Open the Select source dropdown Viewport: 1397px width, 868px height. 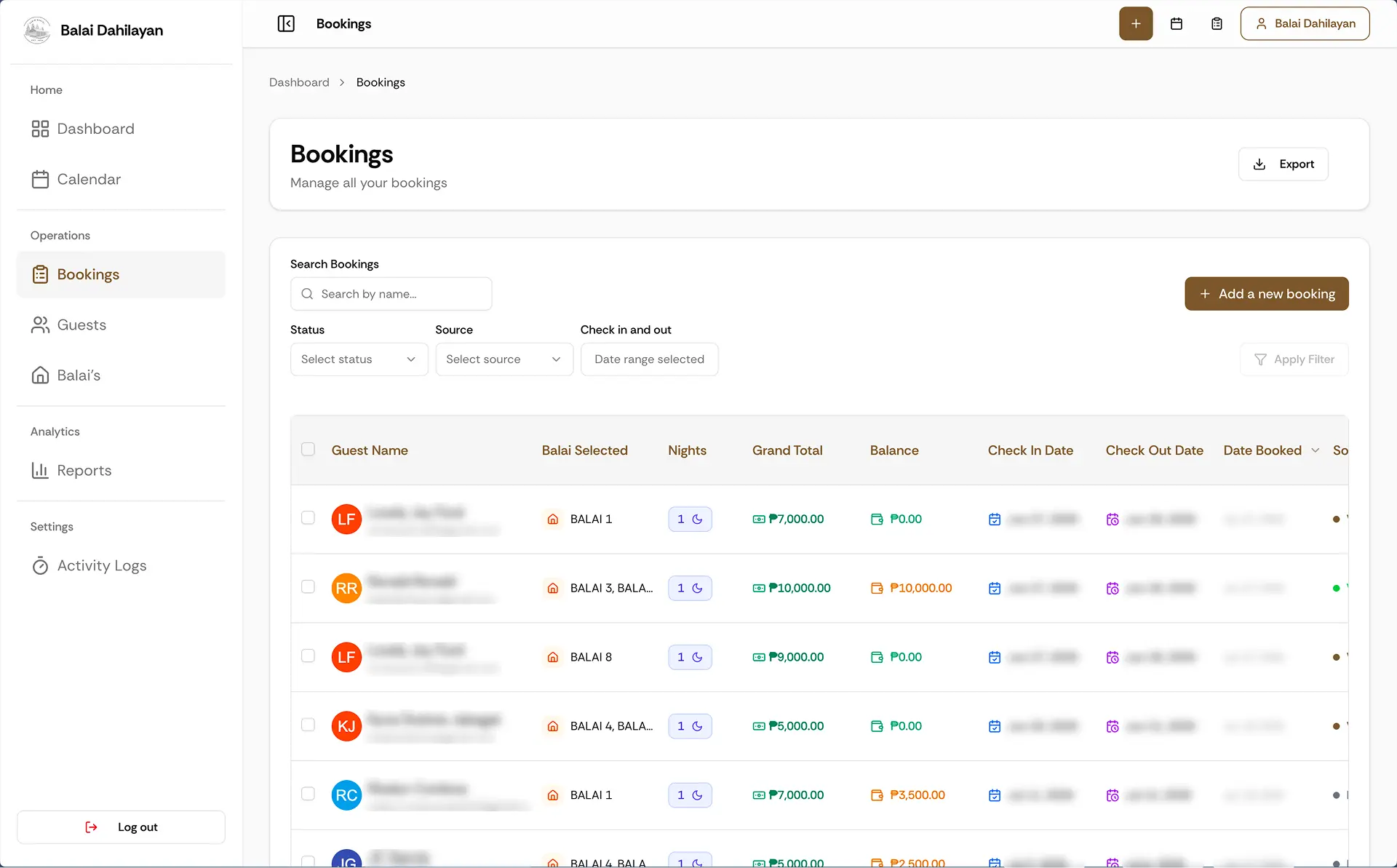[504, 359]
